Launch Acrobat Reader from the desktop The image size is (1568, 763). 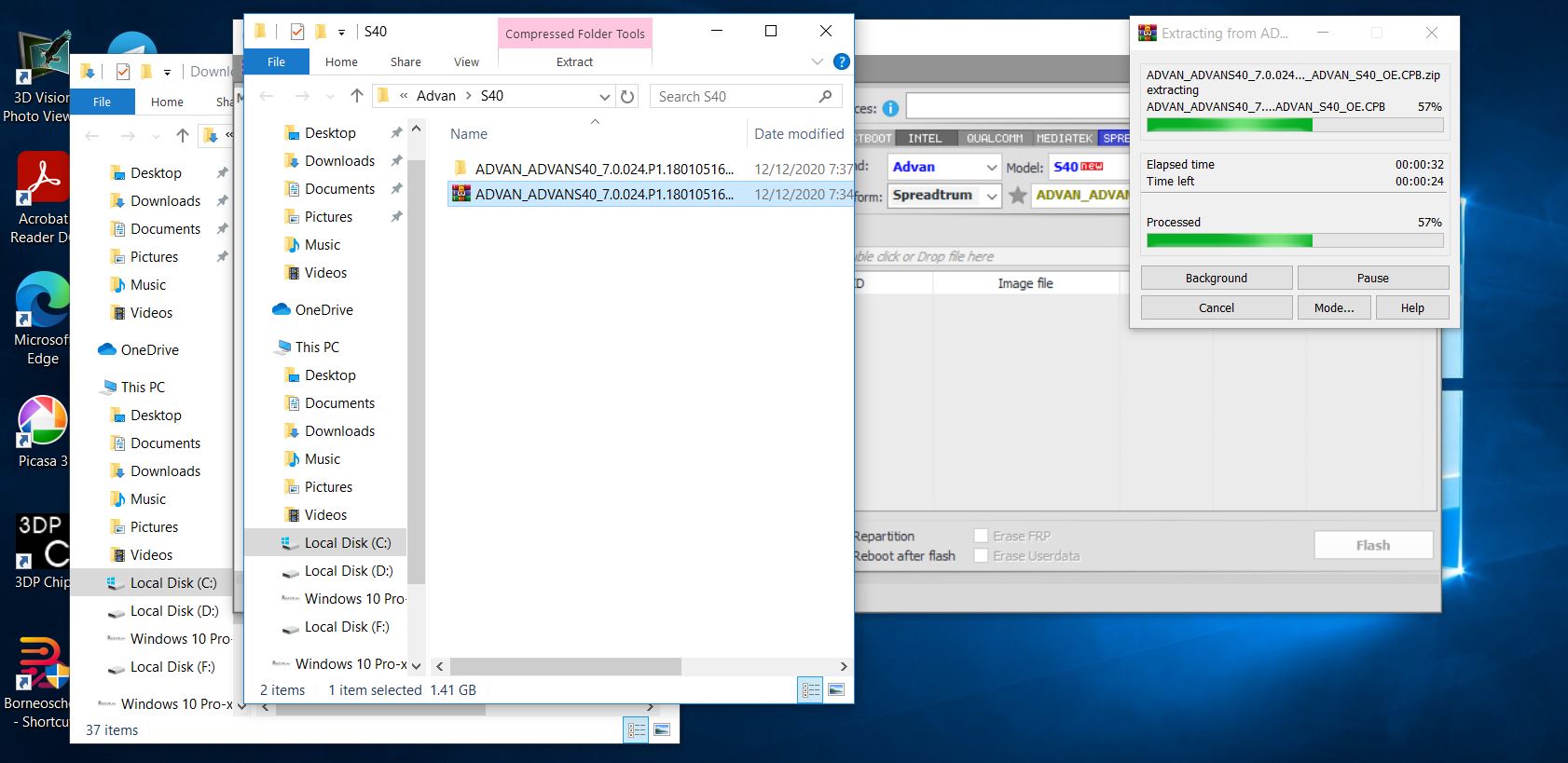pyautogui.click(x=41, y=198)
